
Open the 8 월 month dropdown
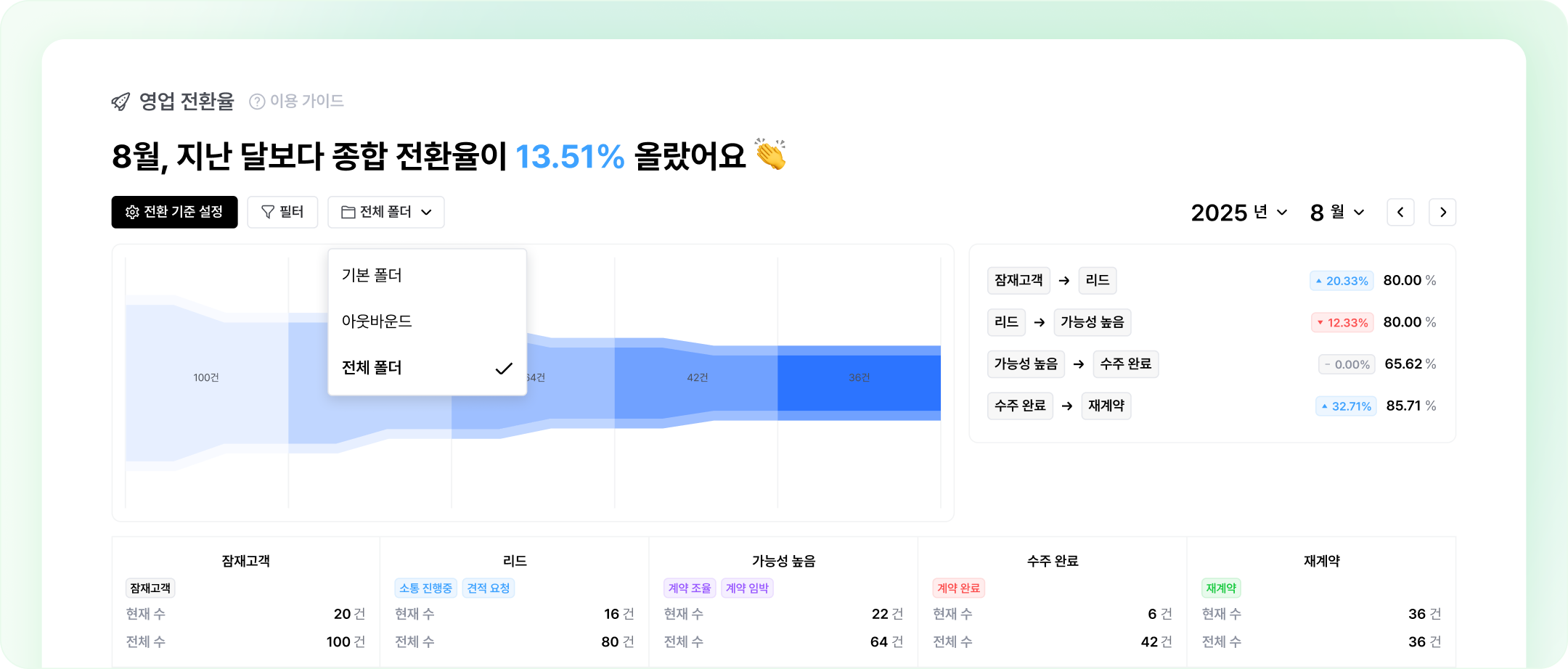[x=1337, y=212]
